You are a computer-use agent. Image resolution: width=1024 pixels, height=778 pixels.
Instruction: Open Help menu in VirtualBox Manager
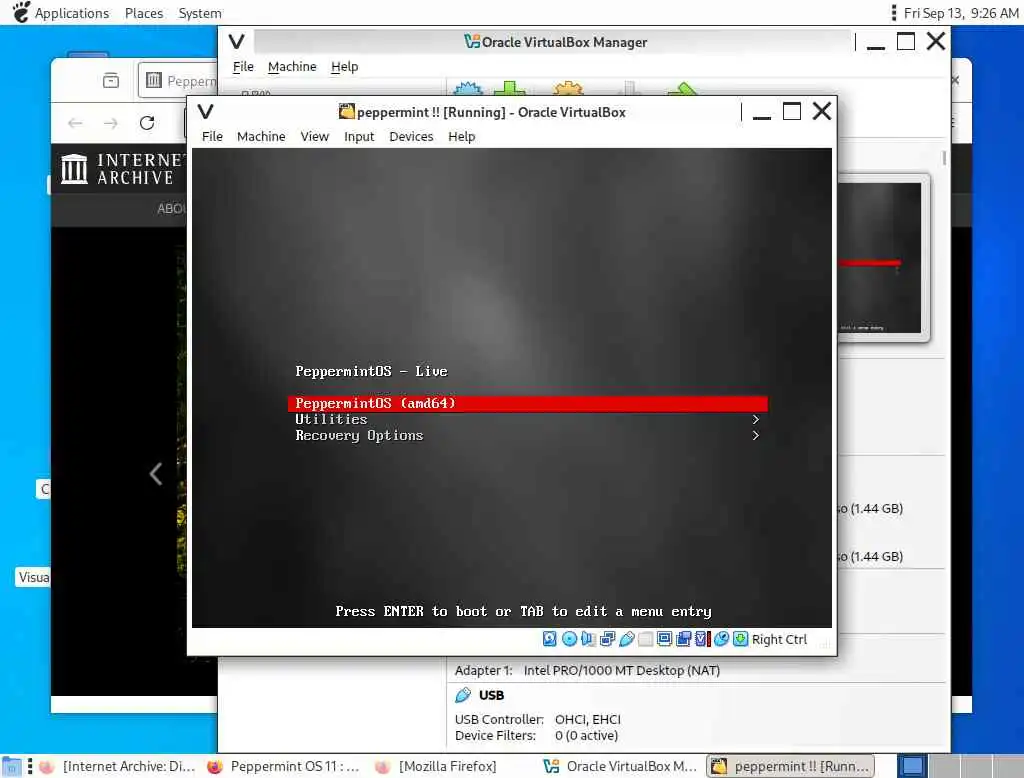click(x=344, y=67)
